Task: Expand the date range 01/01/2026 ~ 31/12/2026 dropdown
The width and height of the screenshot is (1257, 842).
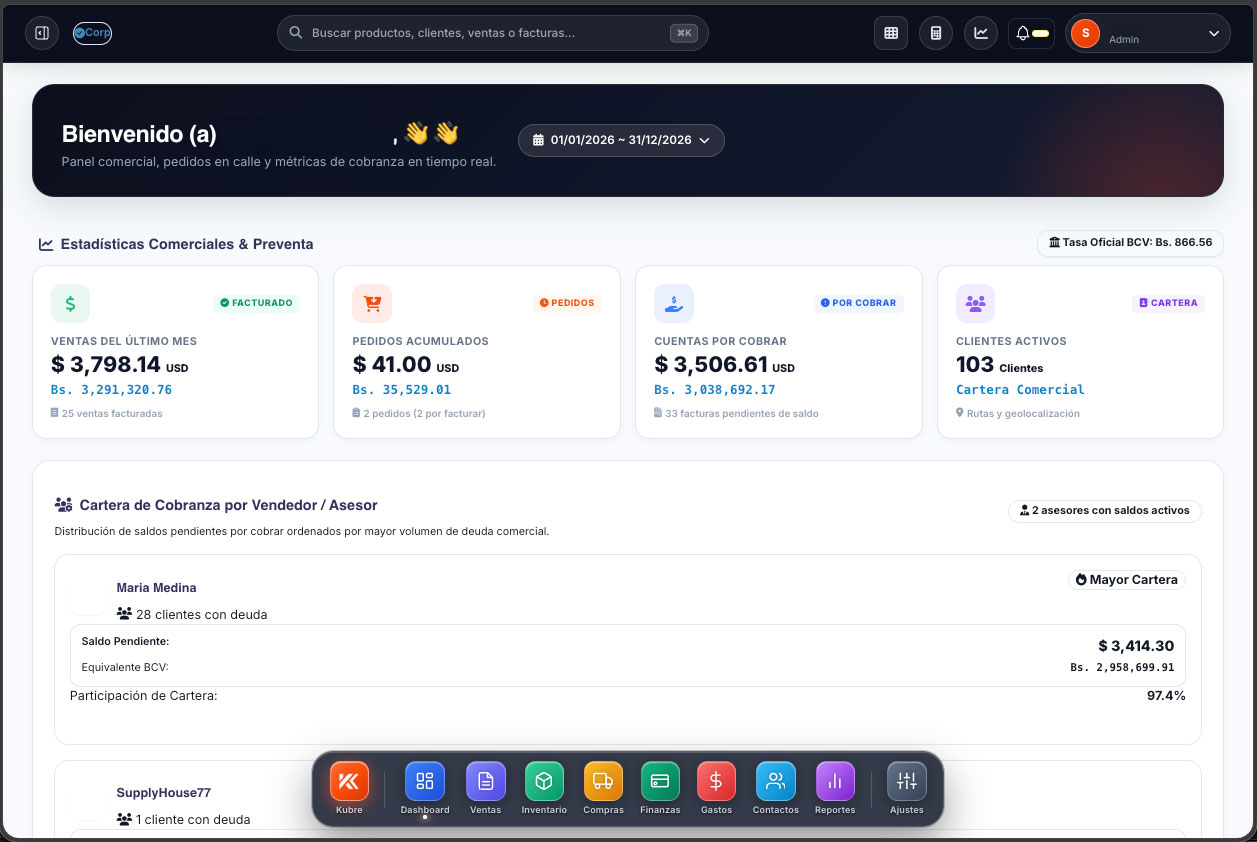Action: 621,140
